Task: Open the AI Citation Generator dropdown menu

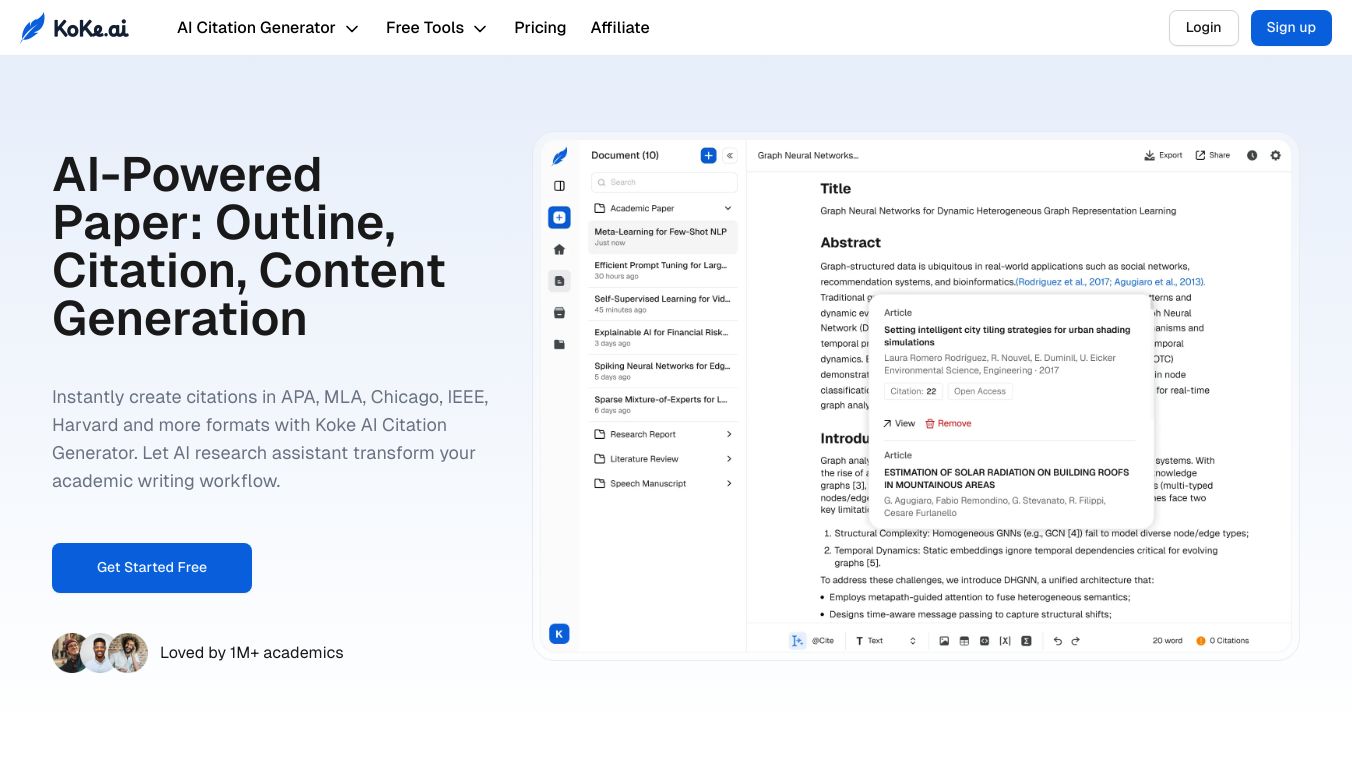Action: click(x=267, y=28)
